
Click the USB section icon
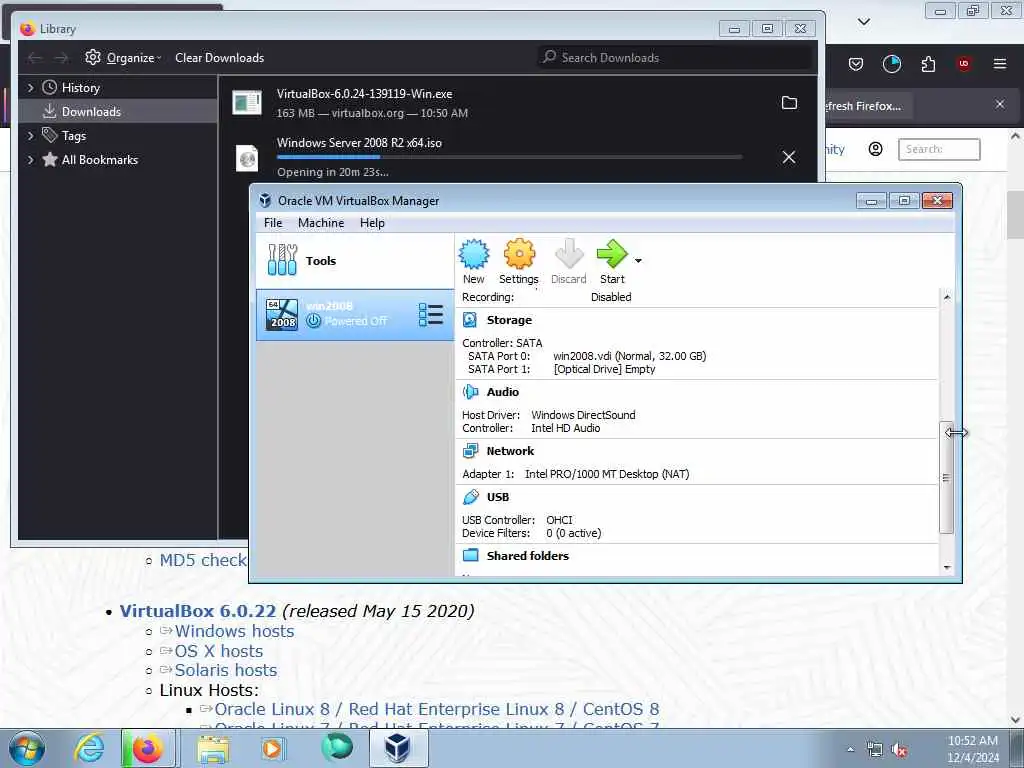pos(470,497)
